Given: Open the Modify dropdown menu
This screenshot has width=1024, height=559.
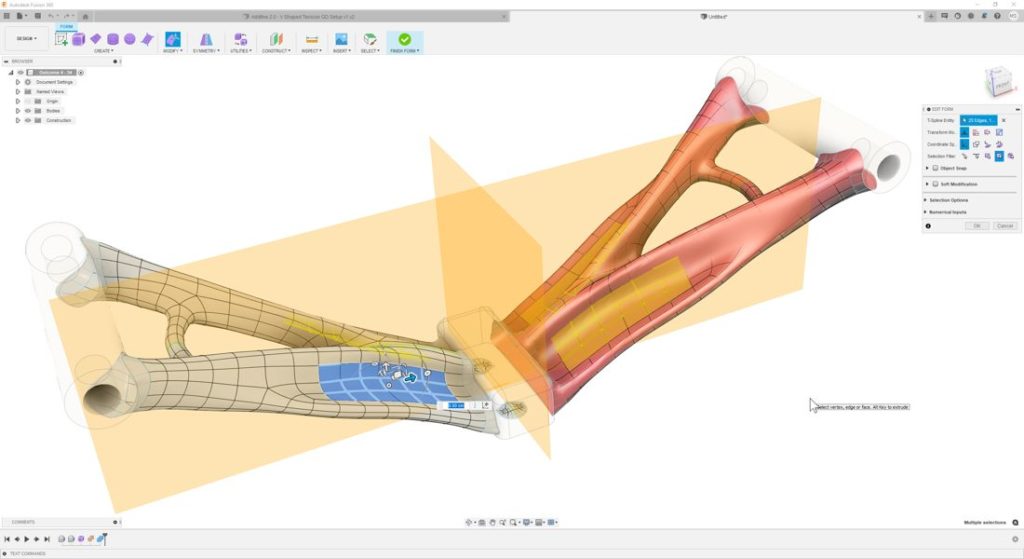Looking at the screenshot, I should (x=172, y=51).
